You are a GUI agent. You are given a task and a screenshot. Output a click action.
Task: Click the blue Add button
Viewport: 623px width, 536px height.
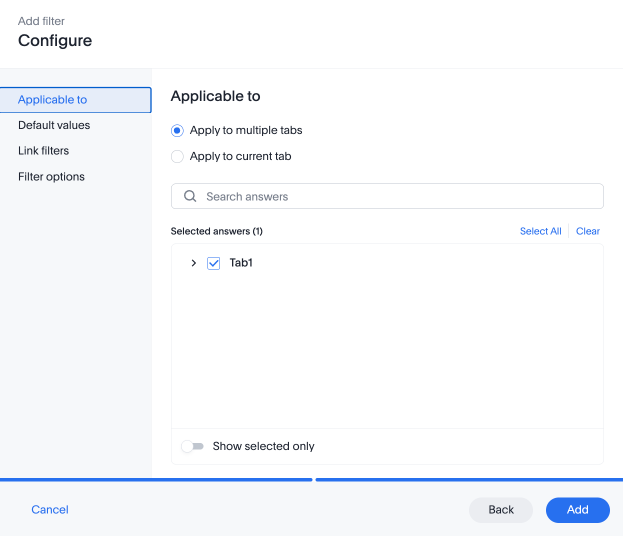[578, 510]
